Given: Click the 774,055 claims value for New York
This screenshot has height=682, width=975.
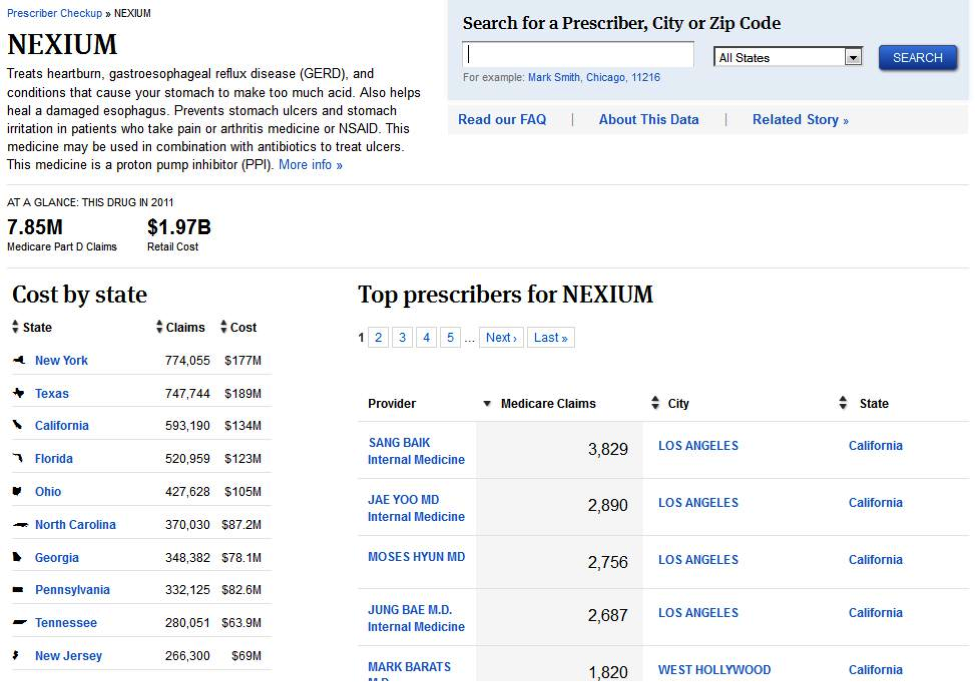Looking at the screenshot, I should point(187,361).
